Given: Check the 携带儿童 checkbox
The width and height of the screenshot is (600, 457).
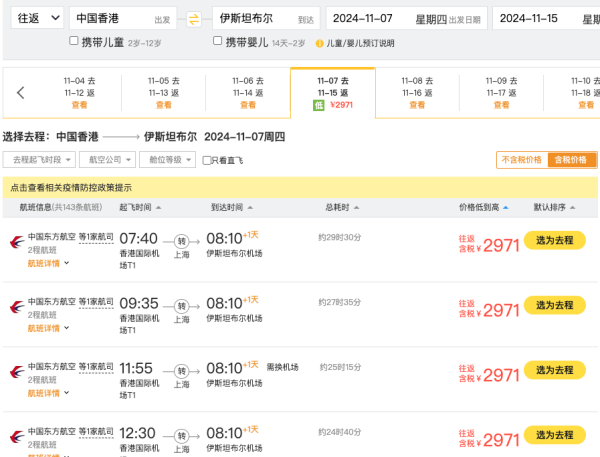Looking at the screenshot, I should pyautogui.click(x=74, y=41).
